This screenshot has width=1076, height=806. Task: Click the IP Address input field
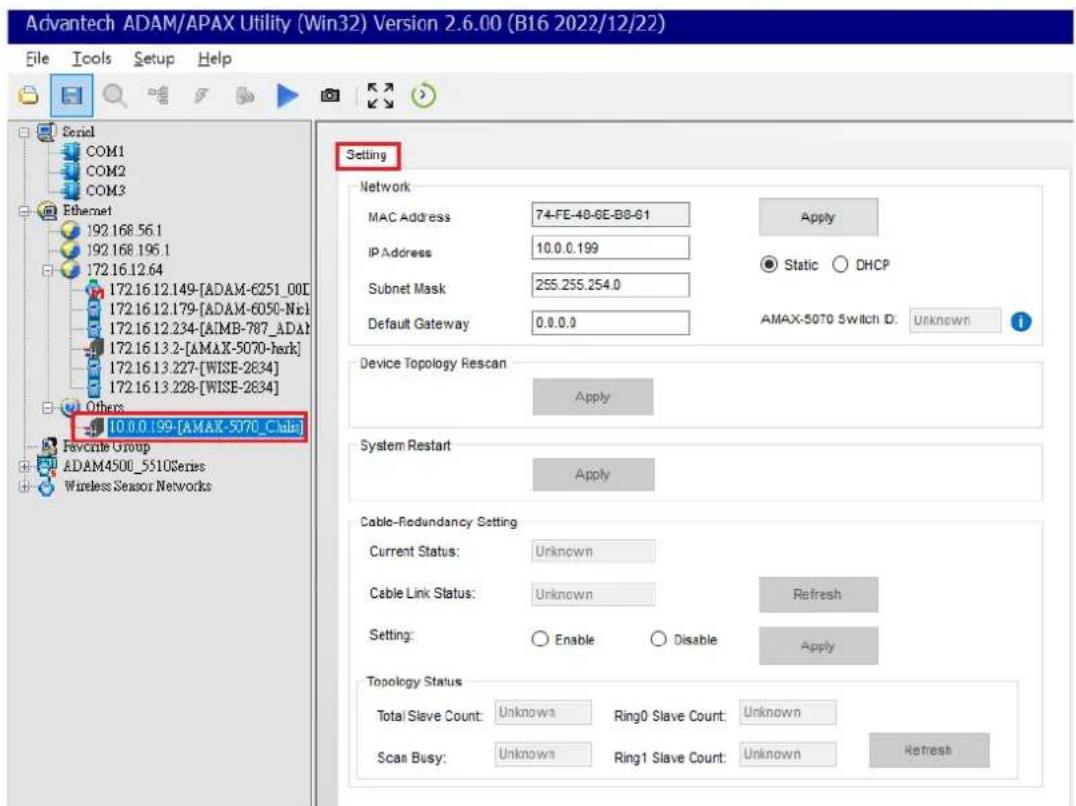click(x=610, y=248)
